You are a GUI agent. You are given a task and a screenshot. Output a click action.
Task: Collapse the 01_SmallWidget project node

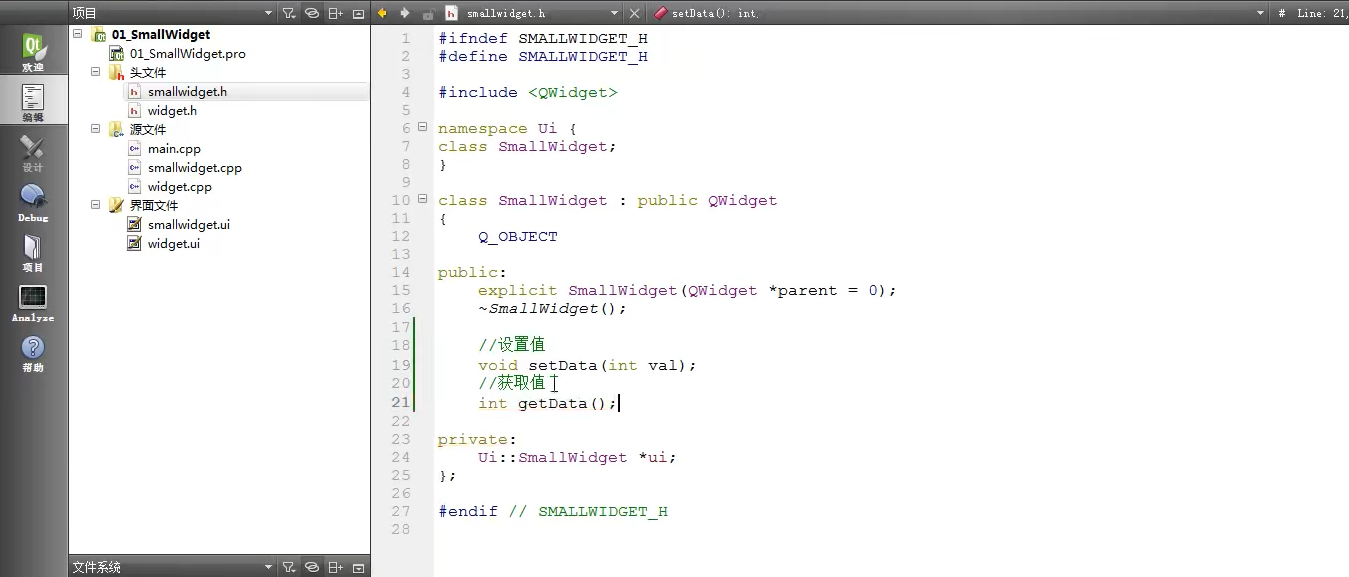79,34
